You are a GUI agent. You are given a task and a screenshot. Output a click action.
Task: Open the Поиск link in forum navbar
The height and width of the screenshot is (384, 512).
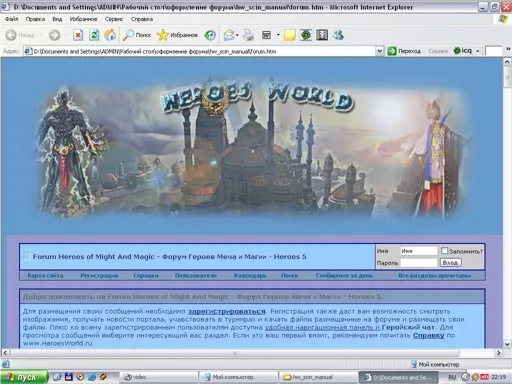(289, 276)
